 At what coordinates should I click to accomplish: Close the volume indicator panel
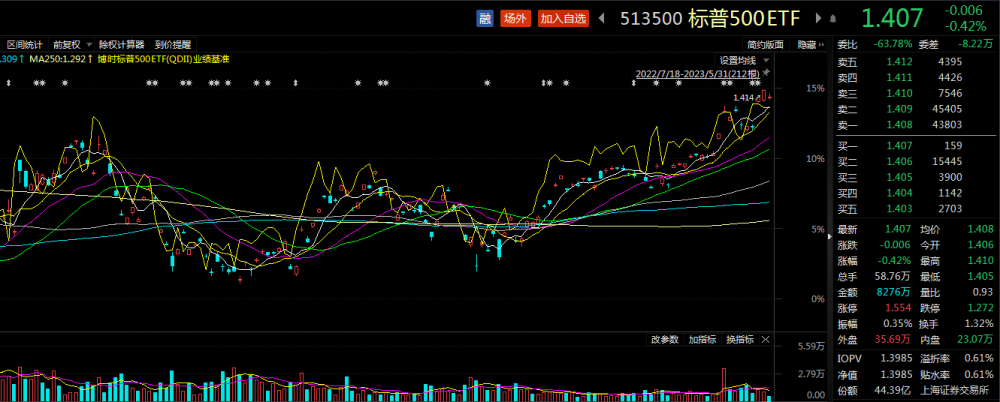(767, 340)
